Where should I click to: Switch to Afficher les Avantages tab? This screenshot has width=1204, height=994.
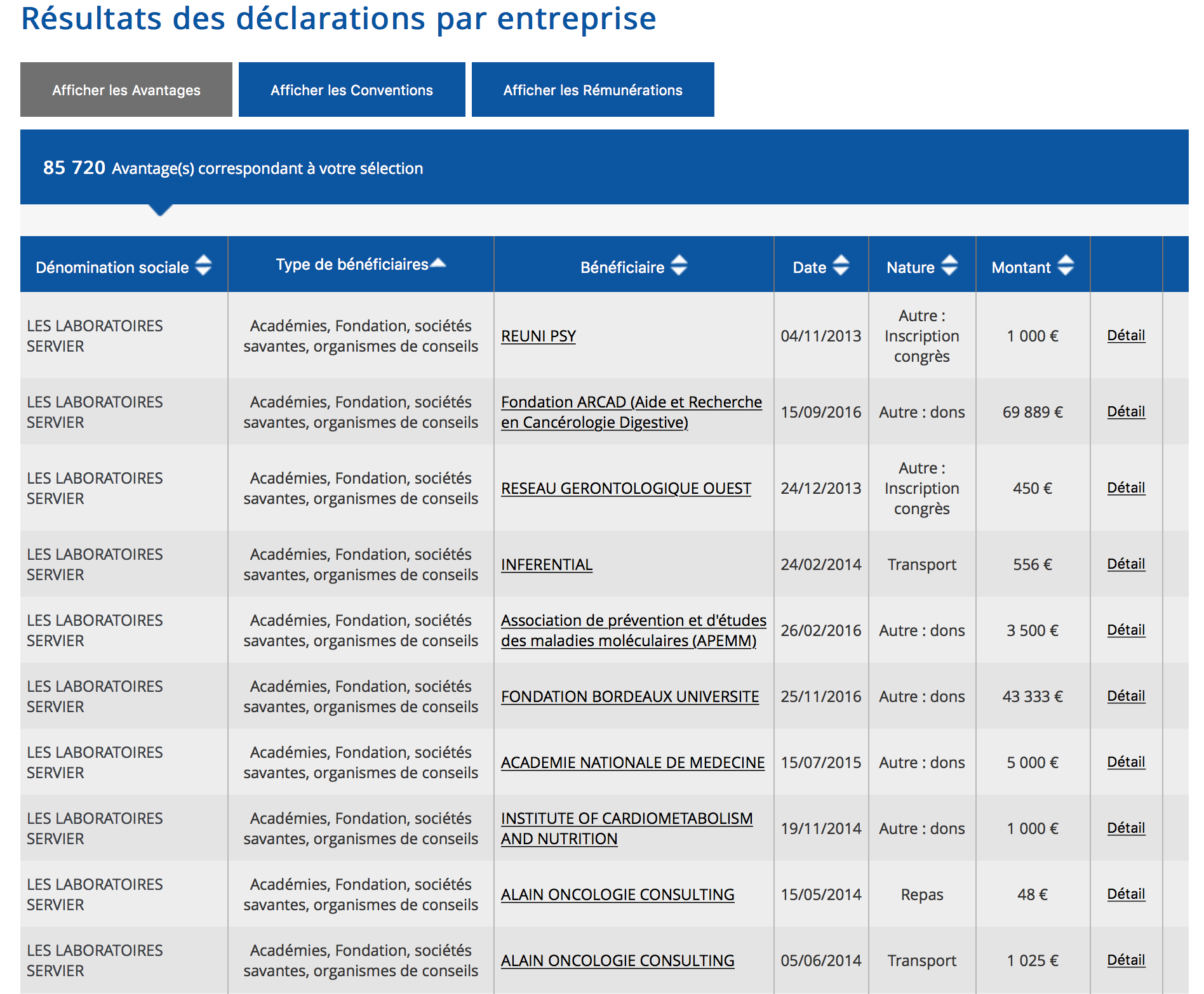pyautogui.click(x=126, y=90)
